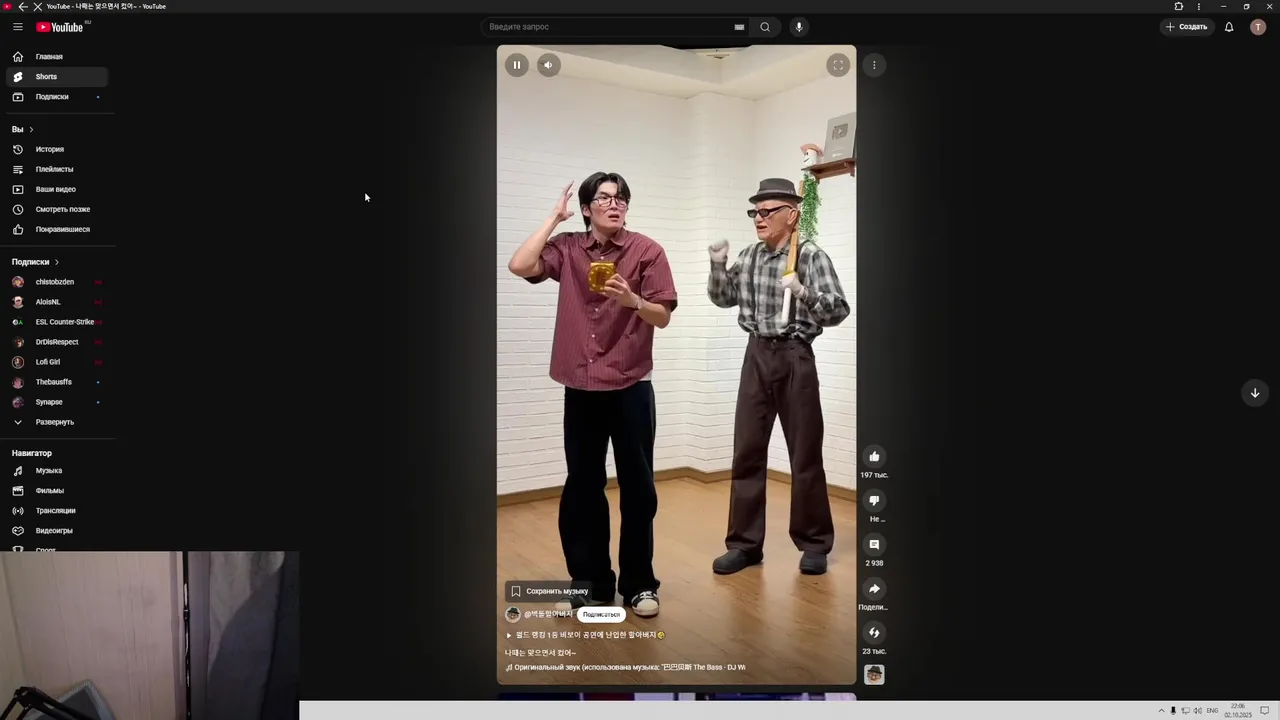Open Подписки feed in sidebar
Viewport: 1280px width, 720px height.
pos(57,97)
